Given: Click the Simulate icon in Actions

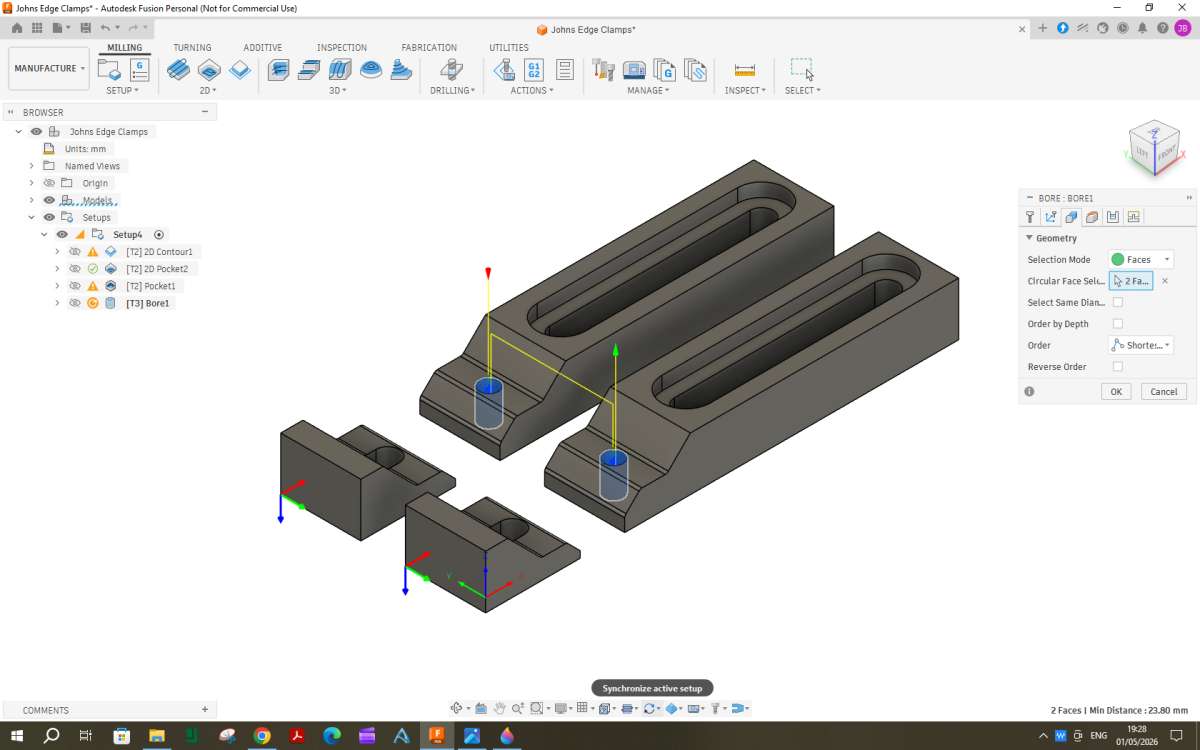Looking at the screenshot, I should (x=504, y=70).
